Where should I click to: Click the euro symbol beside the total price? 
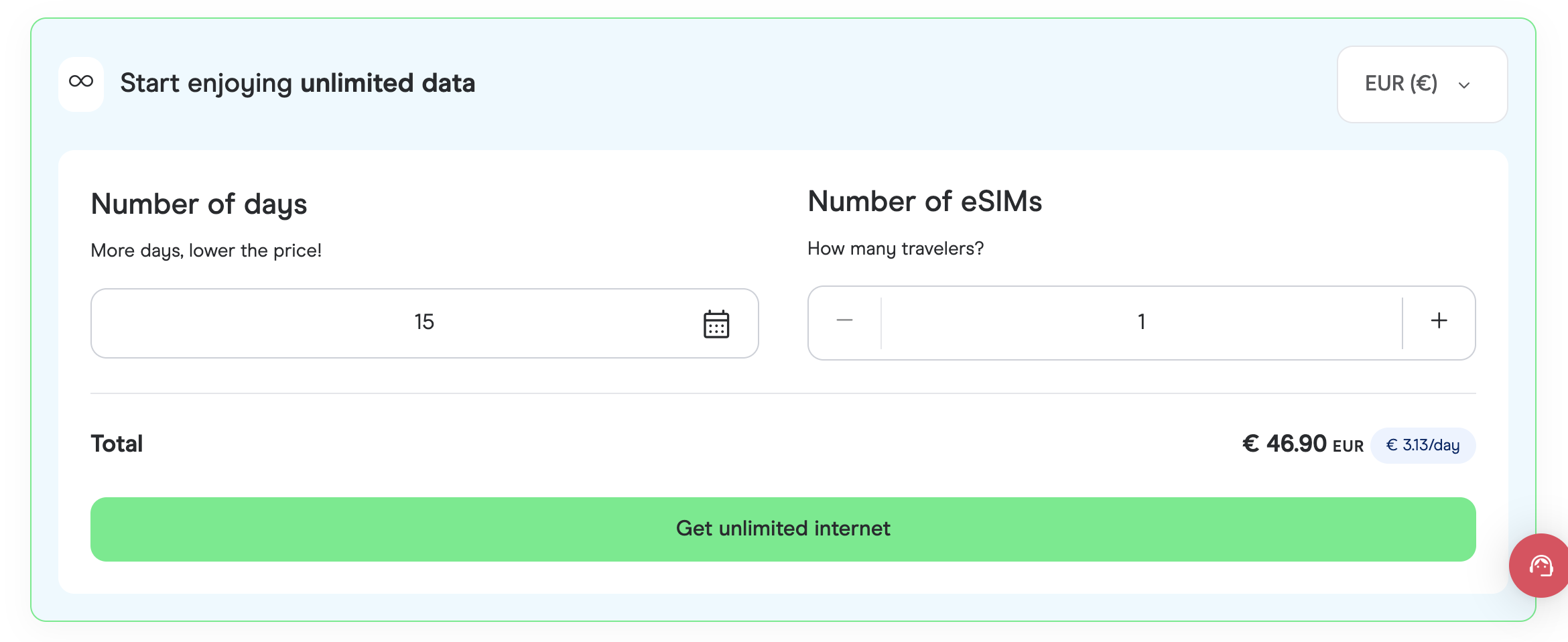point(1250,443)
